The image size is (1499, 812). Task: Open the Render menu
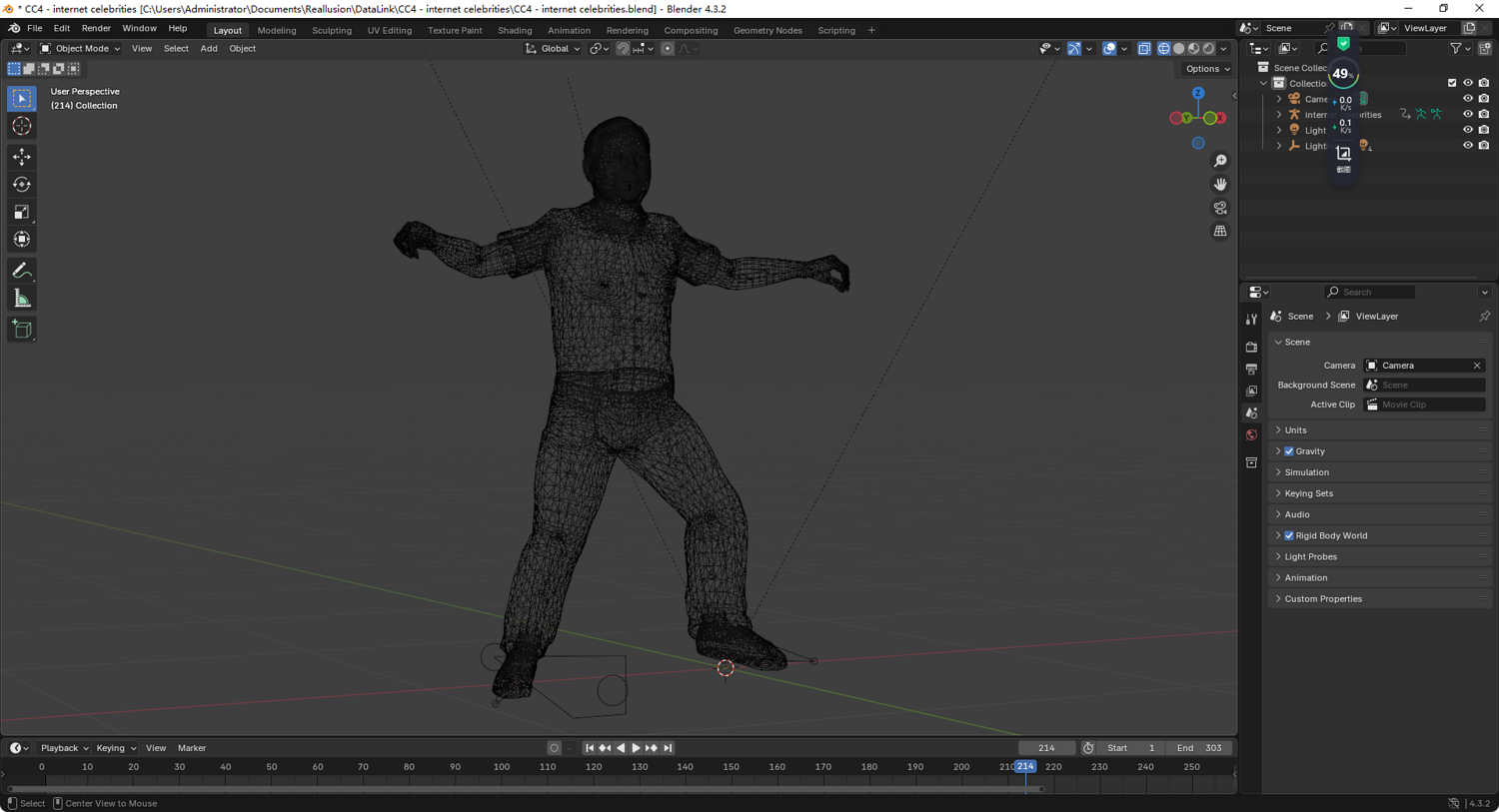click(96, 29)
